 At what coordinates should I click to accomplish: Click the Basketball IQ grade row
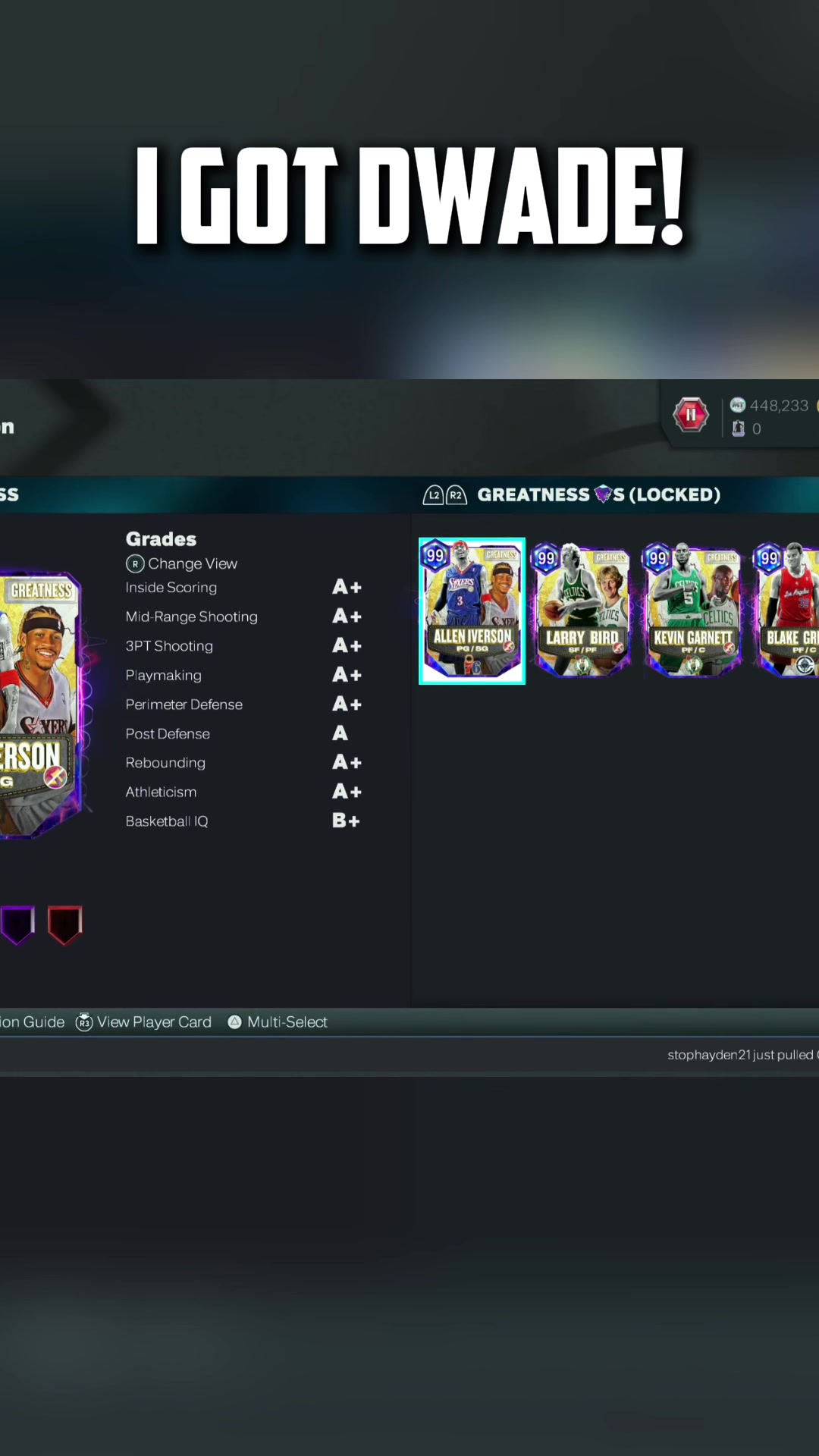coord(243,821)
